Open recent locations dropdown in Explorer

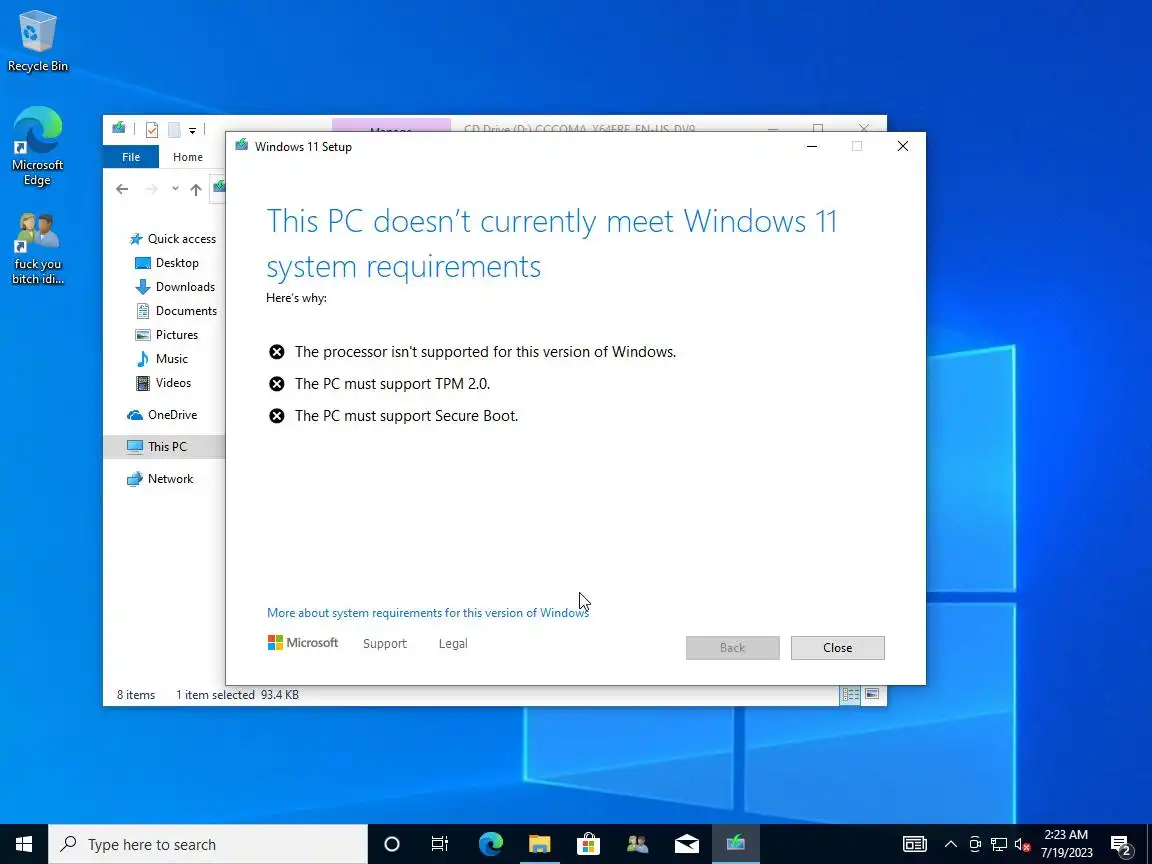point(175,189)
